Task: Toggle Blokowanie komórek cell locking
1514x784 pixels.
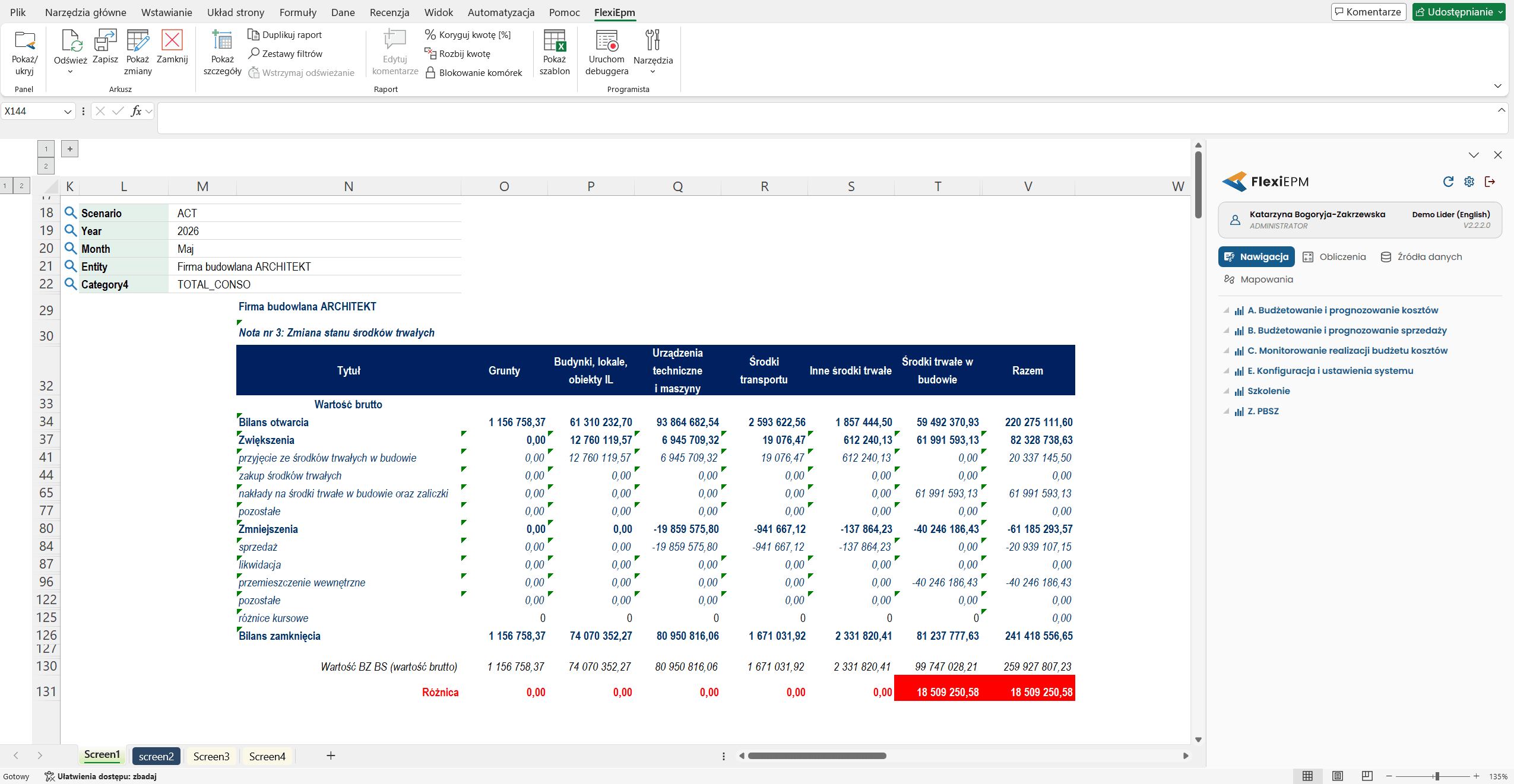Action: coord(474,72)
